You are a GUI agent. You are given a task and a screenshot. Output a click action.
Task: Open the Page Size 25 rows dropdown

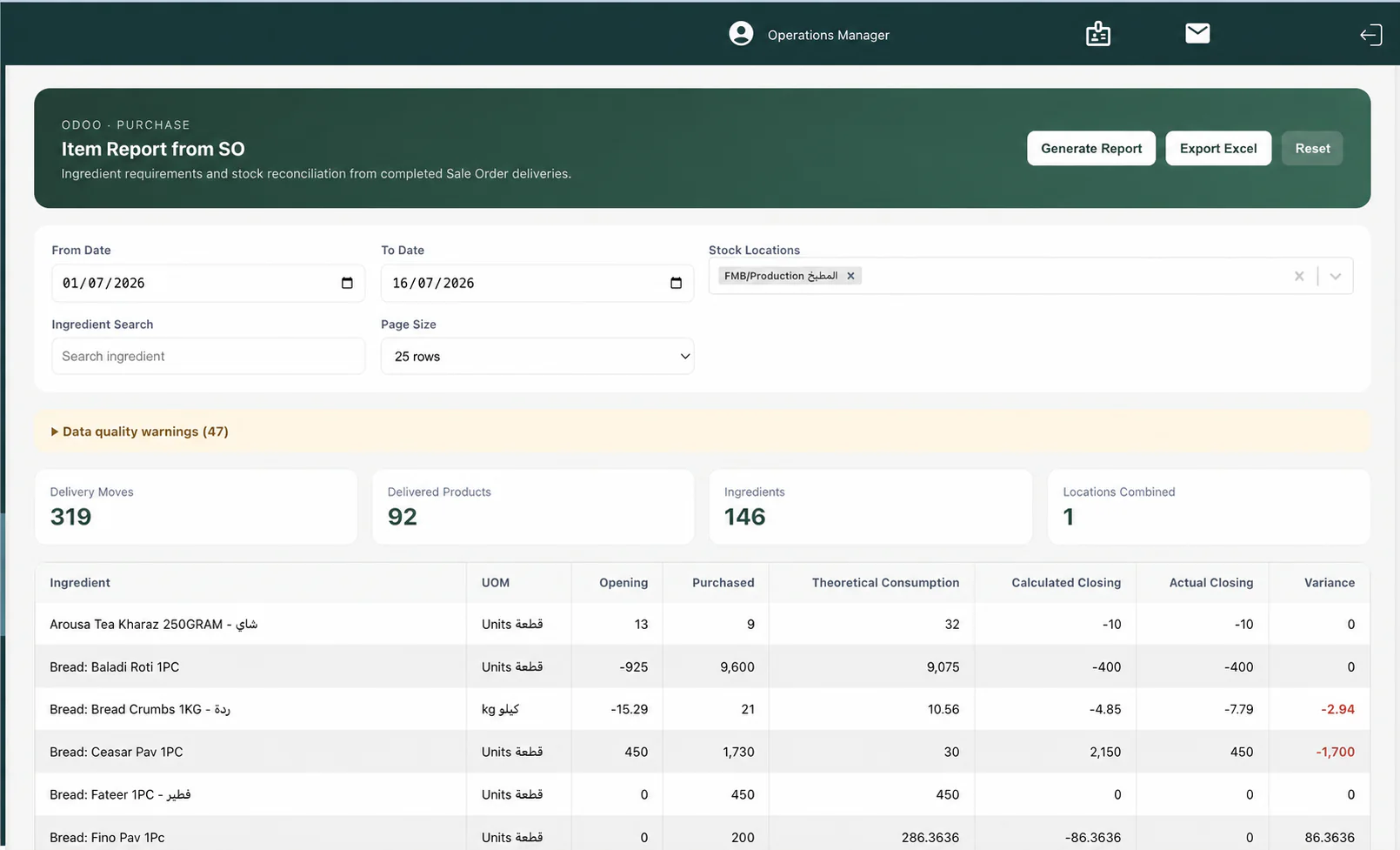pyautogui.click(x=537, y=356)
